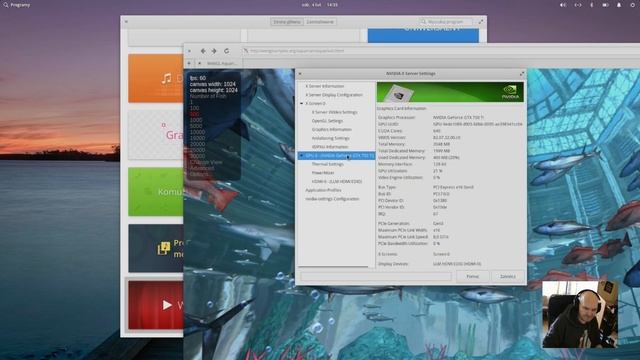Viewport: 640px width, 360px height.
Task: Open Application Profiles page
Action: (x=323, y=190)
